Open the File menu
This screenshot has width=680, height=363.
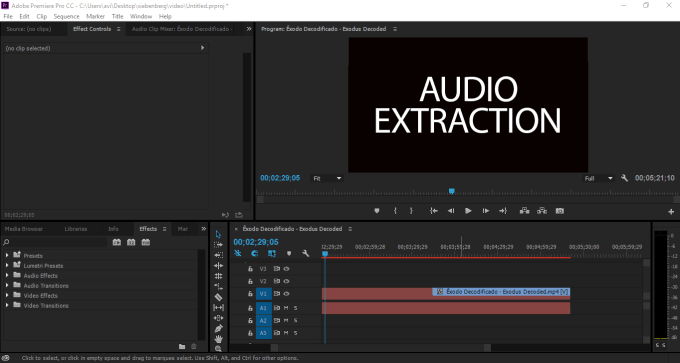click(8, 16)
